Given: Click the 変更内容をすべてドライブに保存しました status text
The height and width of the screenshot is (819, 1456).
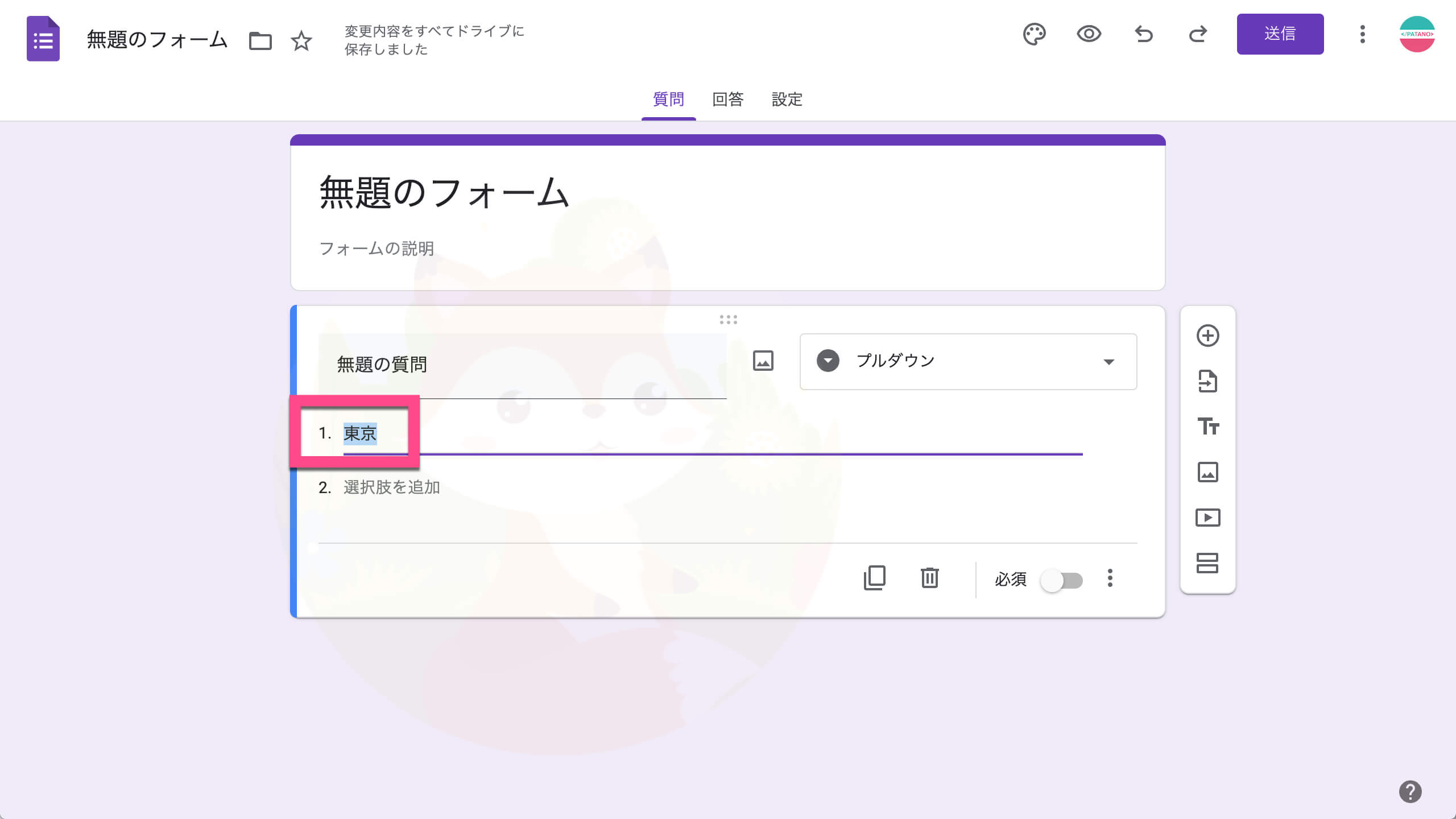Looking at the screenshot, I should pyautogui.click(x=435, y=40).
